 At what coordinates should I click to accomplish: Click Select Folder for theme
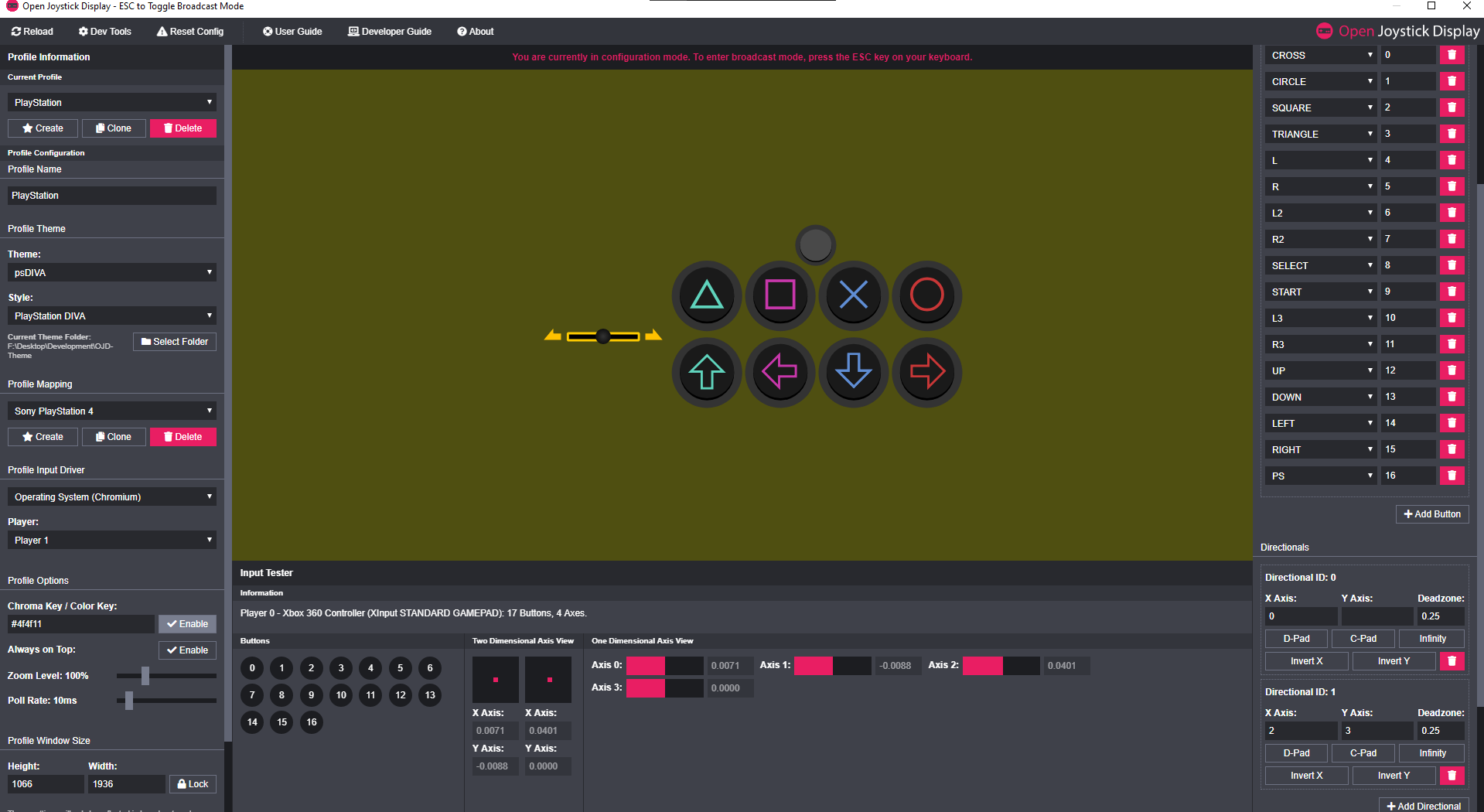175,342
